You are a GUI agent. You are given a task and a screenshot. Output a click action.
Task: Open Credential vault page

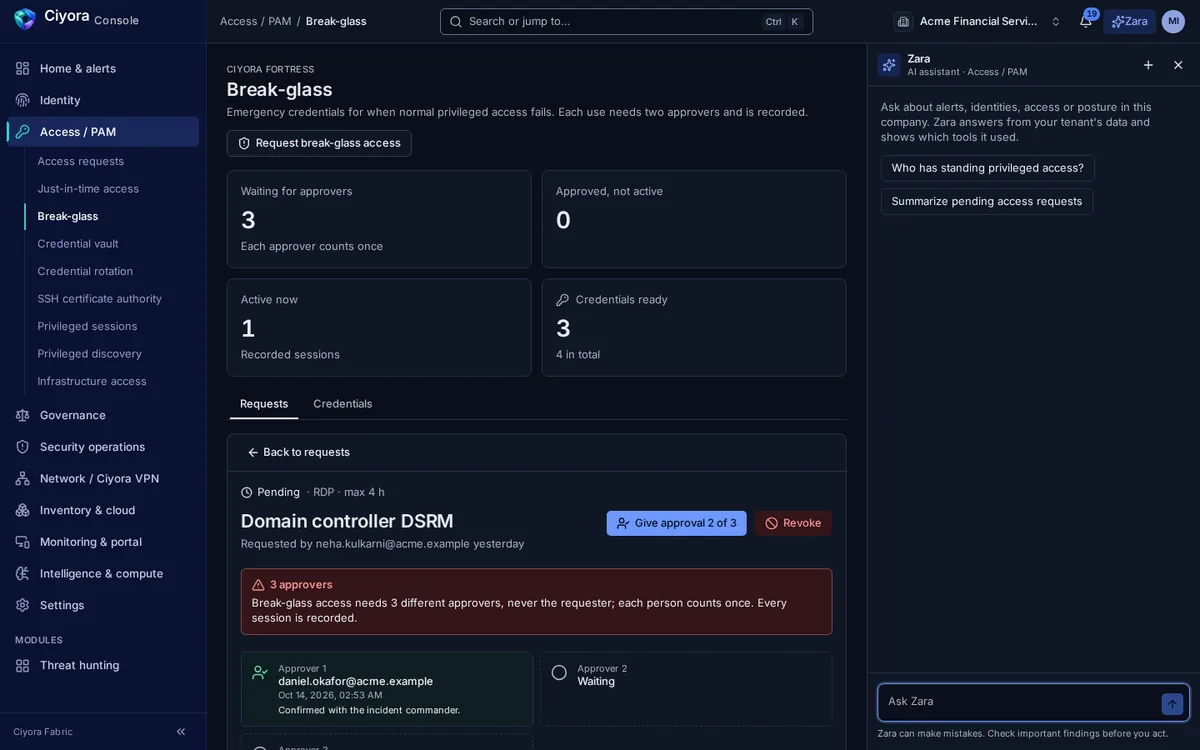(78, 244)
